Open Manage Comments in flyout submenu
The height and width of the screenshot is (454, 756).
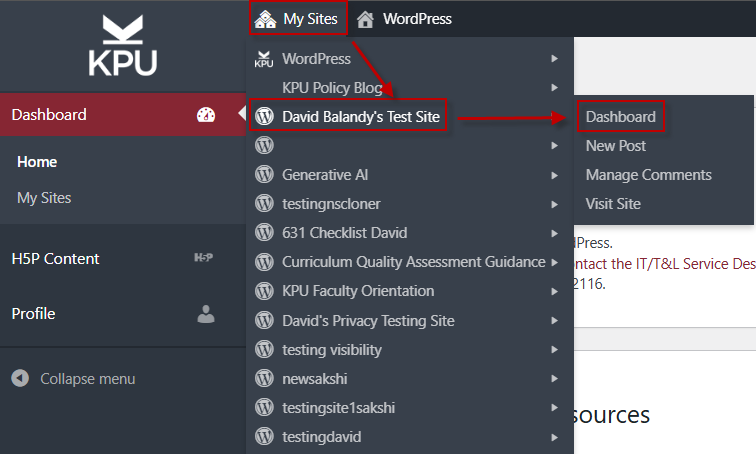(x=648, y=174)
